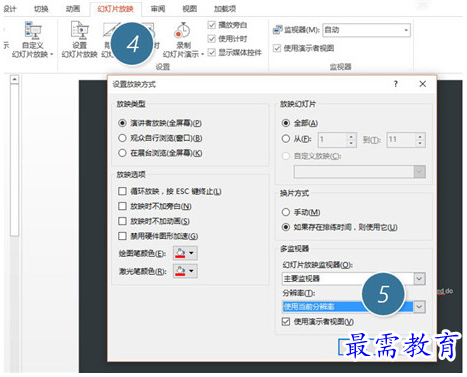Enable 放映时不加动画 checkbox
Viewport: 467px width, 377px height.
point(122,221)
